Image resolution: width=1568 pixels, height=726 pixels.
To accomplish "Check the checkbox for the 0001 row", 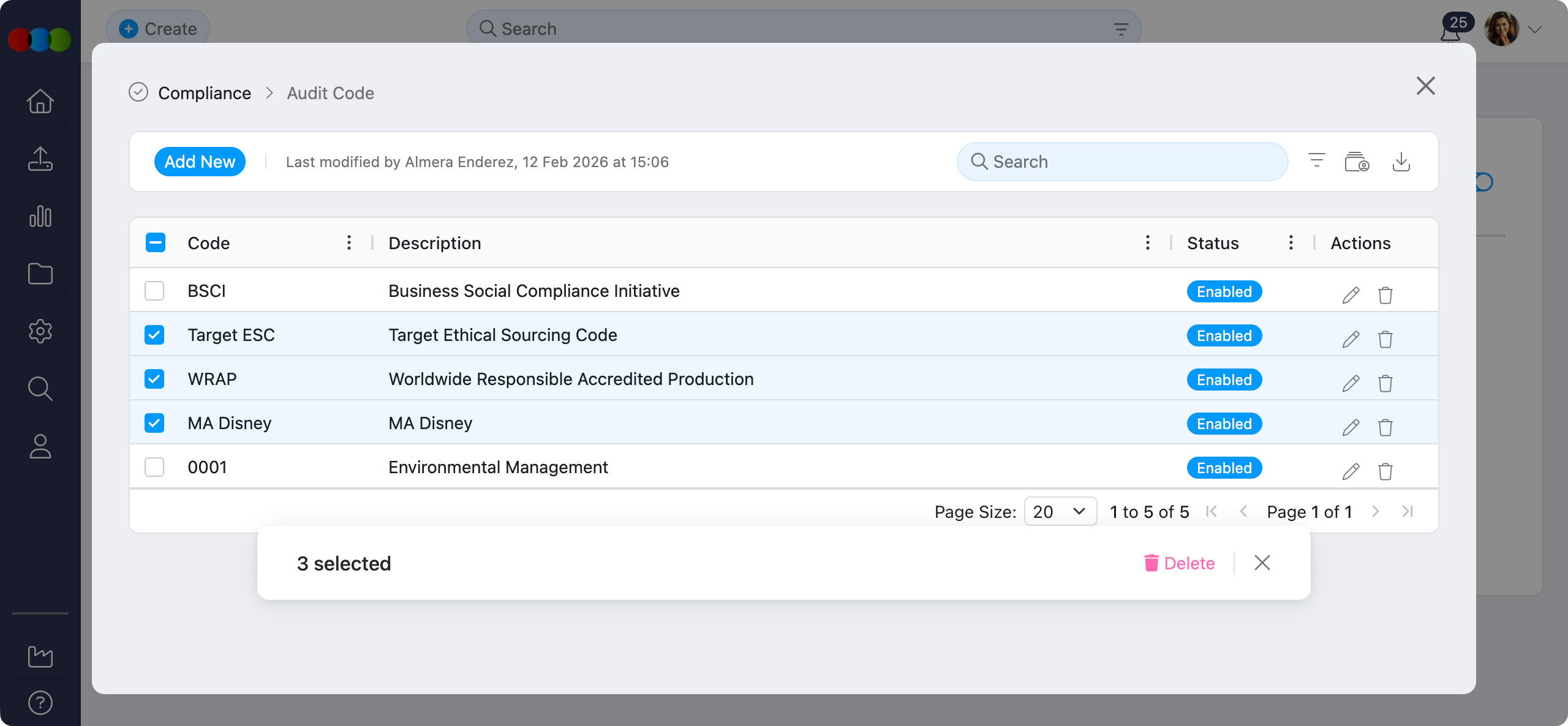I will click(x=154, y=466).
